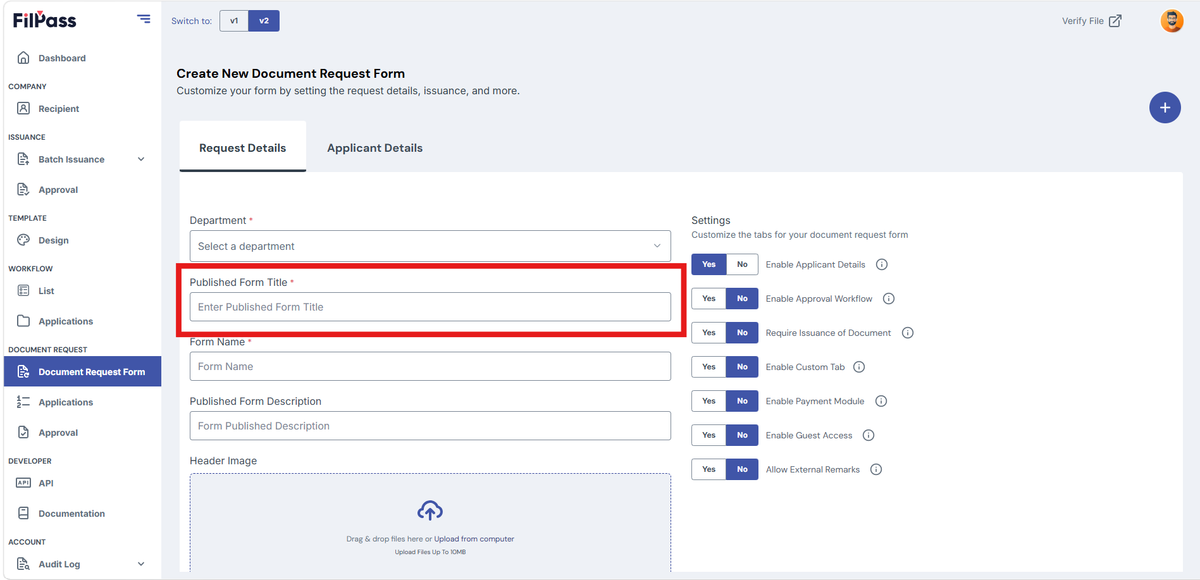Expand Batch Issuance in the sidebar
1200x580 pixels.
[x=140, y=159]
